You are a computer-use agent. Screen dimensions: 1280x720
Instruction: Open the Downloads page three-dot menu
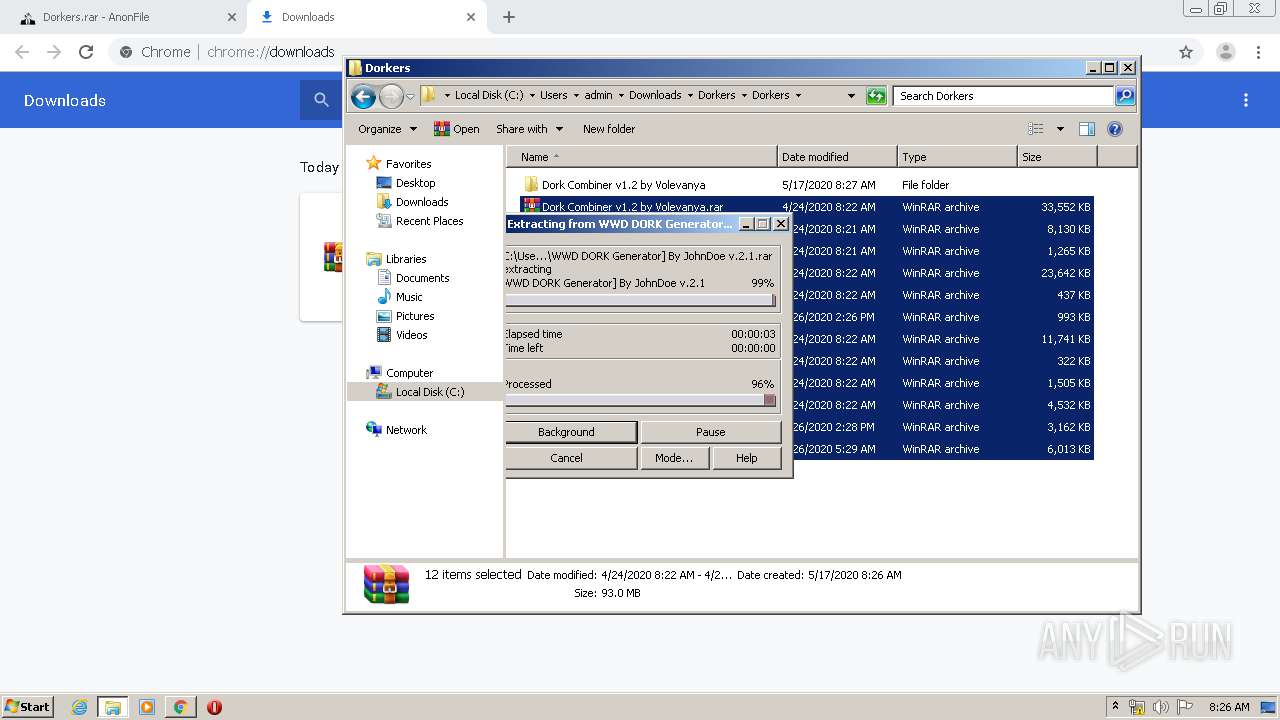(1246, 100)
